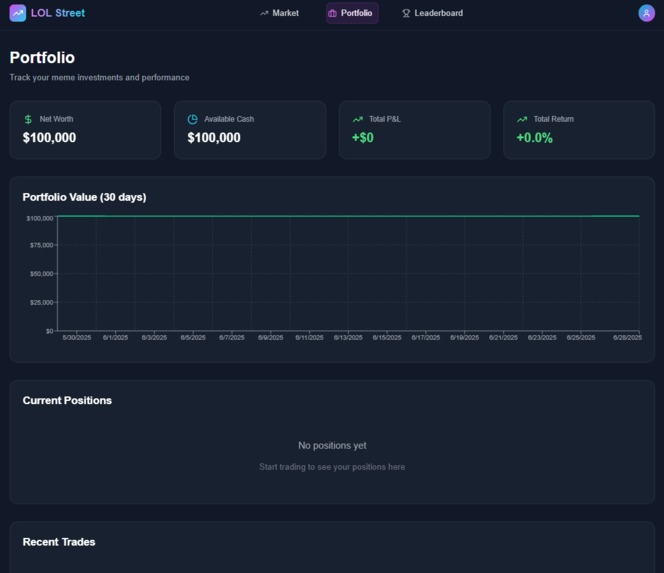
Task: Click the Net Worth label
Action: click(x=56, y=119)
